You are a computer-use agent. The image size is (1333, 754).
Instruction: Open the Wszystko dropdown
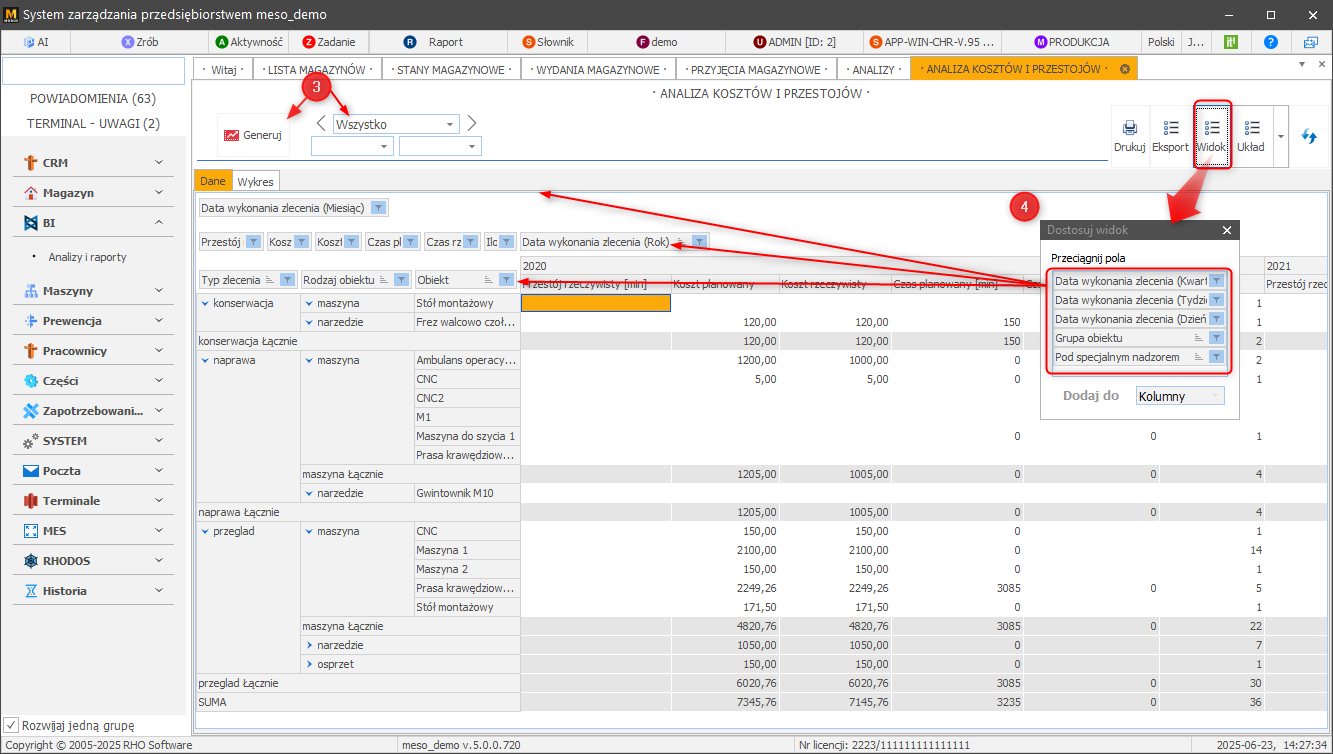click(x=451, y=125)
